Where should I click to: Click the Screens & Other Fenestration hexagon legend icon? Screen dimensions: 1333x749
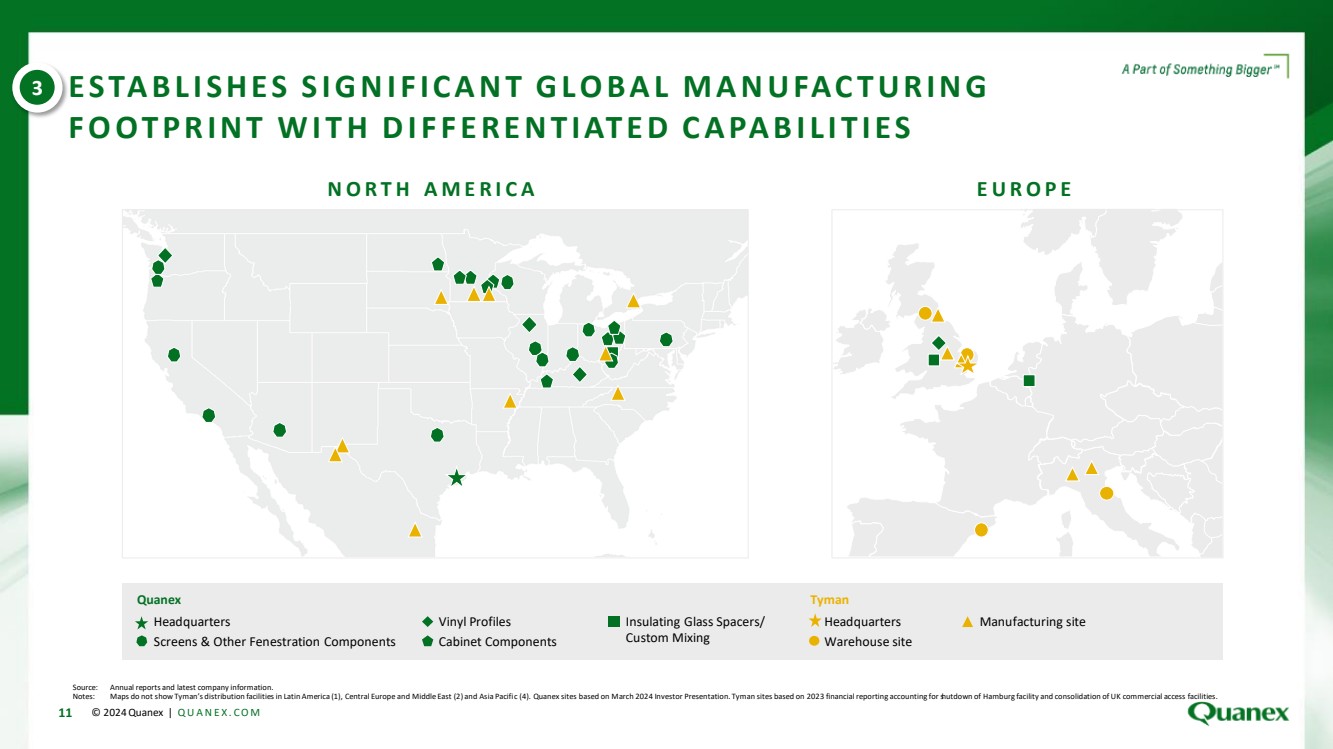[142, 641]
